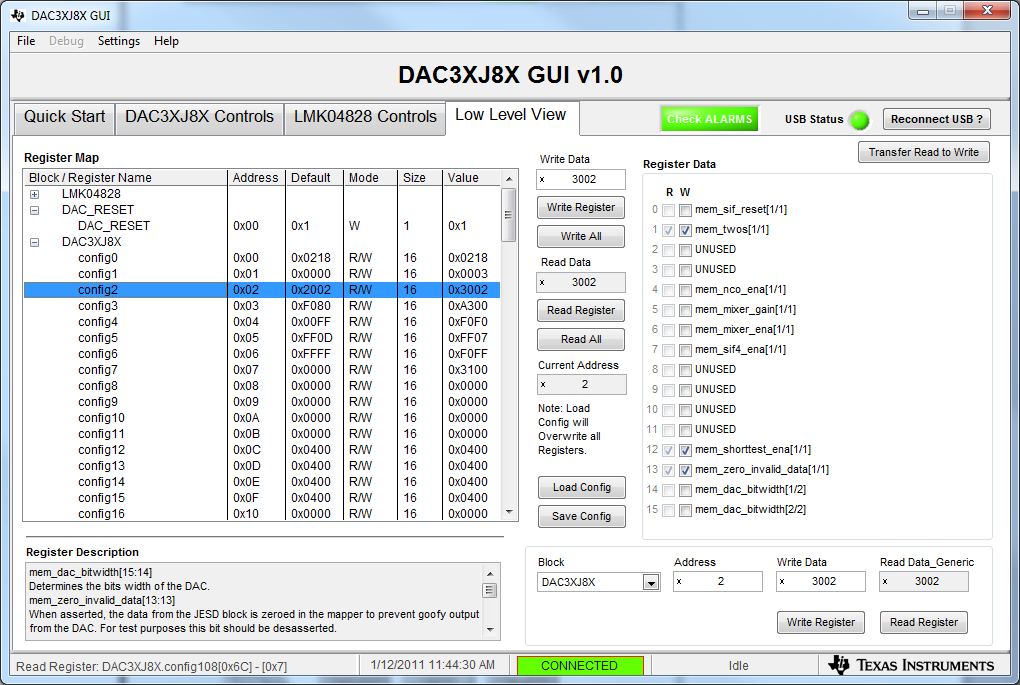This screenshot has width=1020, height=685.
Task: Click the Texas Instruments logo in status bar
Action: (911, 665)
